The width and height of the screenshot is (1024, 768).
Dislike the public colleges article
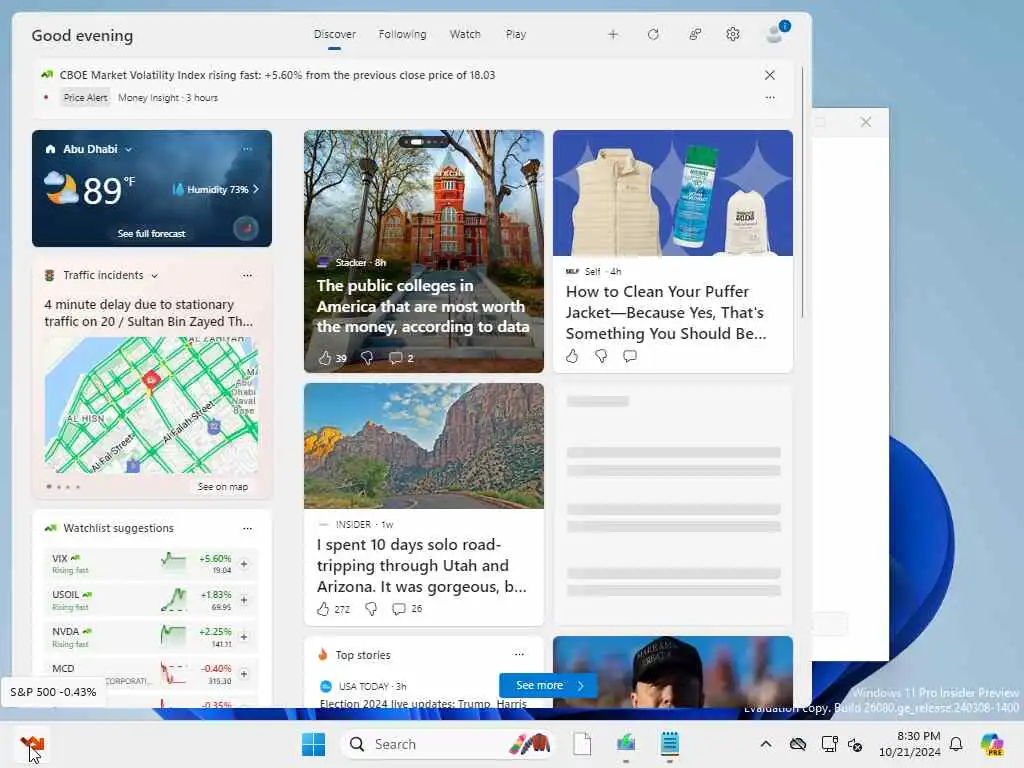(x=367, y=358)
